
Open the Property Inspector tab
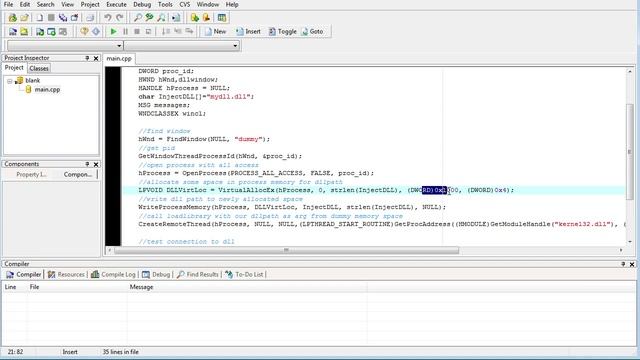[31, 174]
